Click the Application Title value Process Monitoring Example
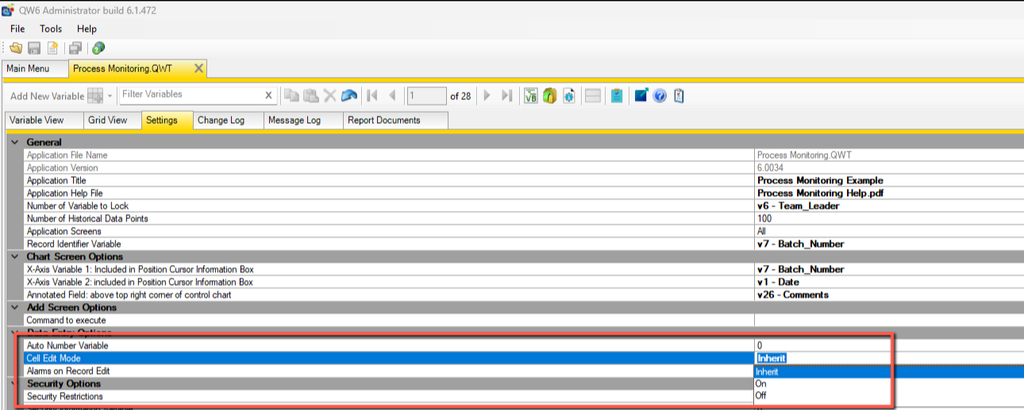Screen dimensions: 1024x410 pos(820,180)
